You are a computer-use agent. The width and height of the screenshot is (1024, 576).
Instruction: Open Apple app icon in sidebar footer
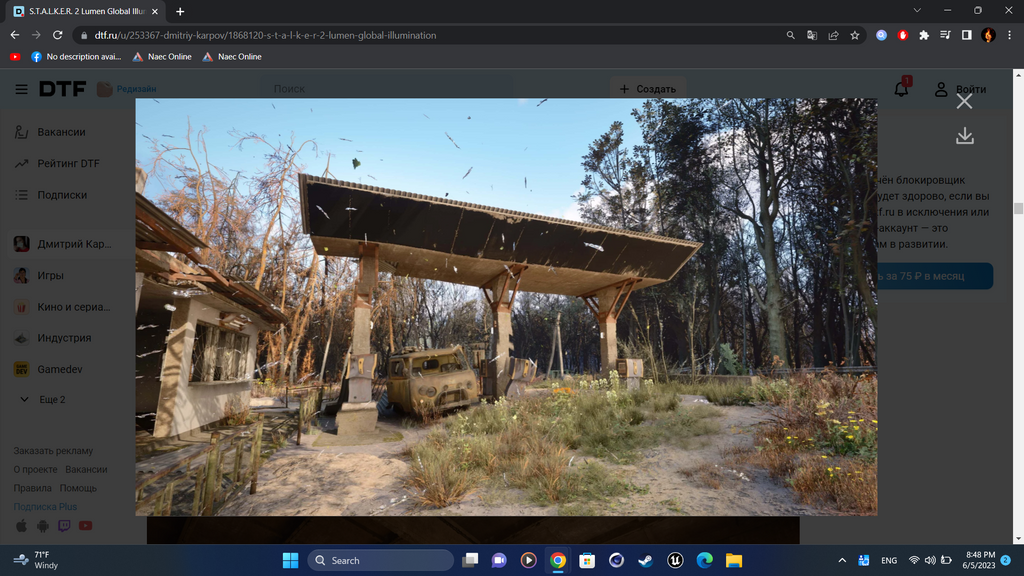pos(21,526)
